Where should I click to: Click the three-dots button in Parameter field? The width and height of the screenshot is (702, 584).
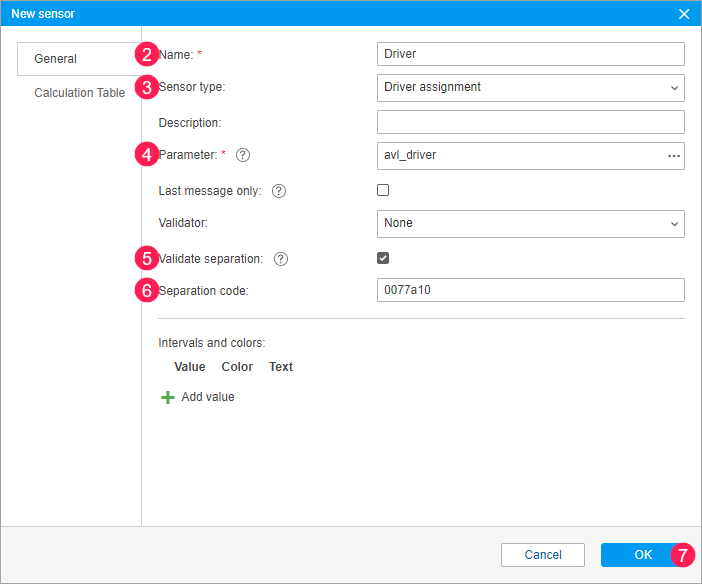tap(673, 156)
